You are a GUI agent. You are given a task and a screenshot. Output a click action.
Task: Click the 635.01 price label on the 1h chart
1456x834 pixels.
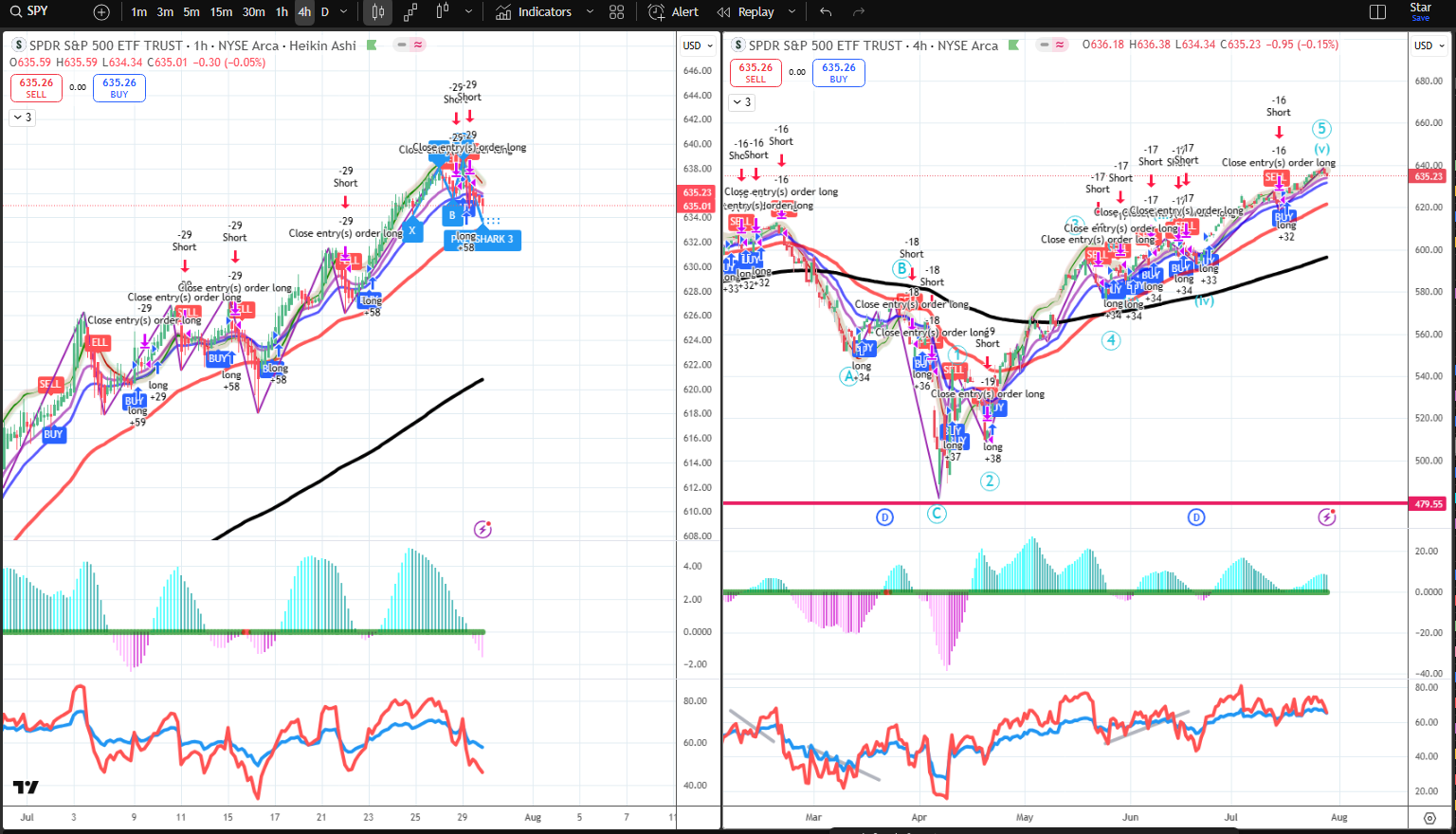click(697, 206)
